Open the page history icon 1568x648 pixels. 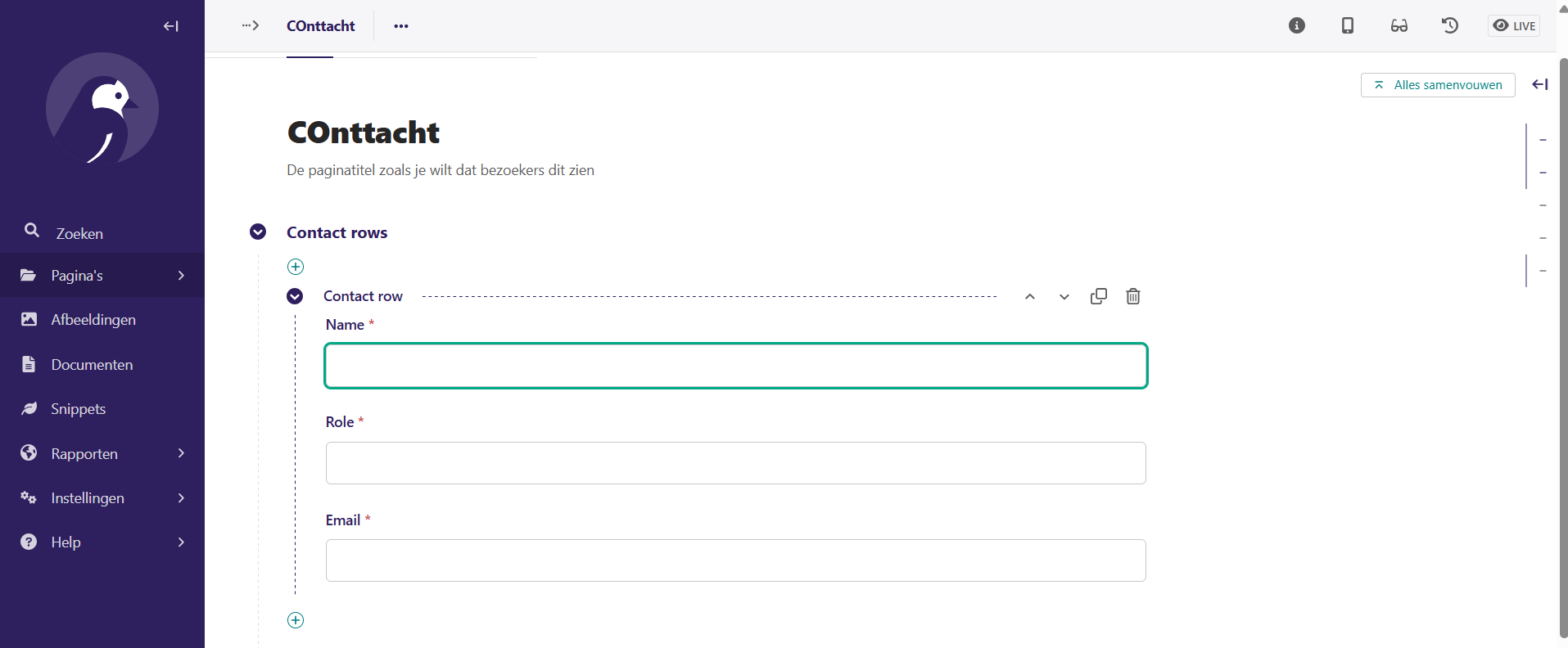1449,25
